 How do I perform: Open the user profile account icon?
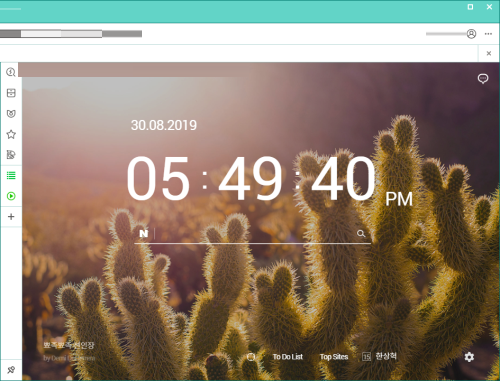click(x=471, y=34)
